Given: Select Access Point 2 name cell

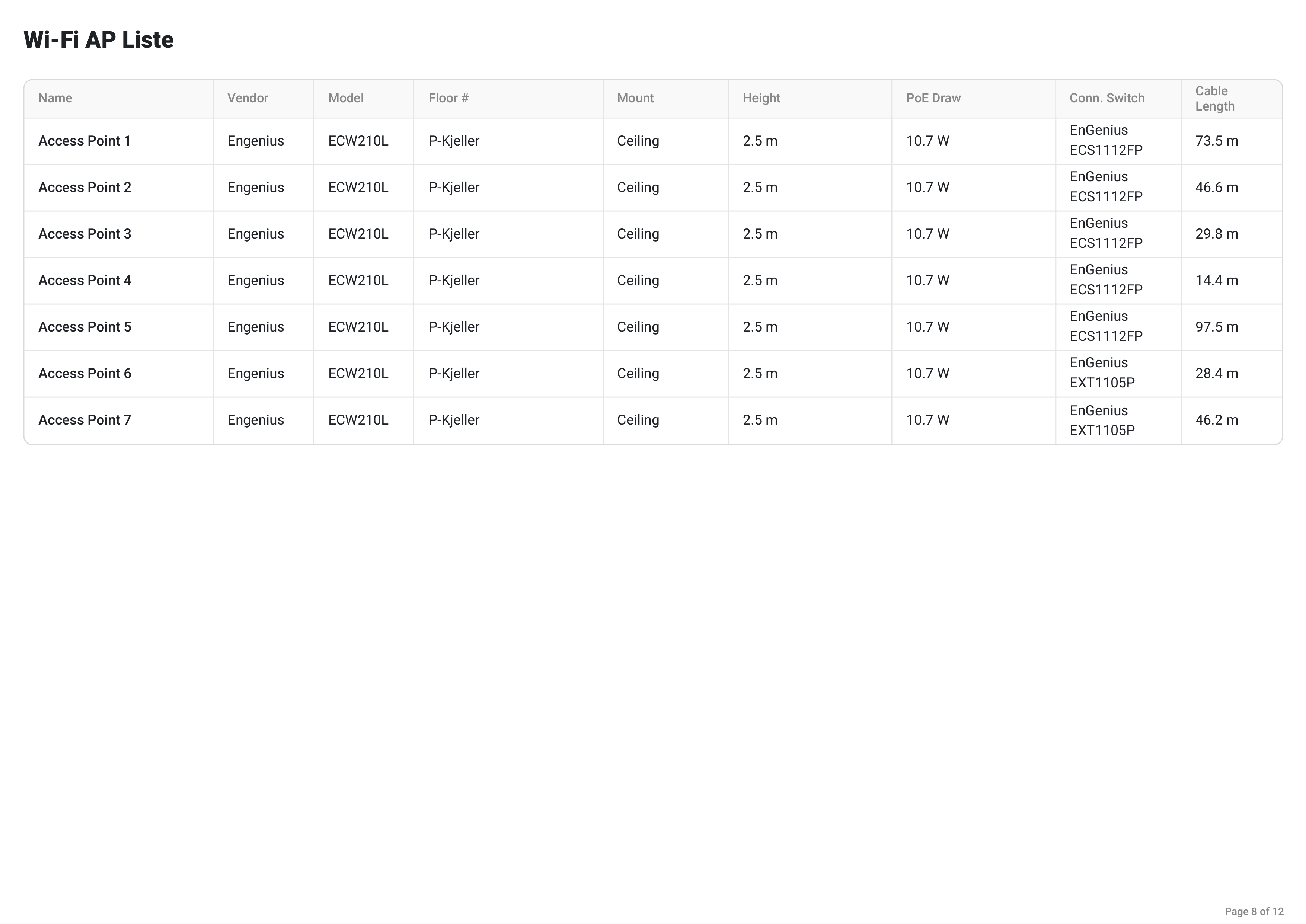Looking at the screenshot, I should 85,187.
